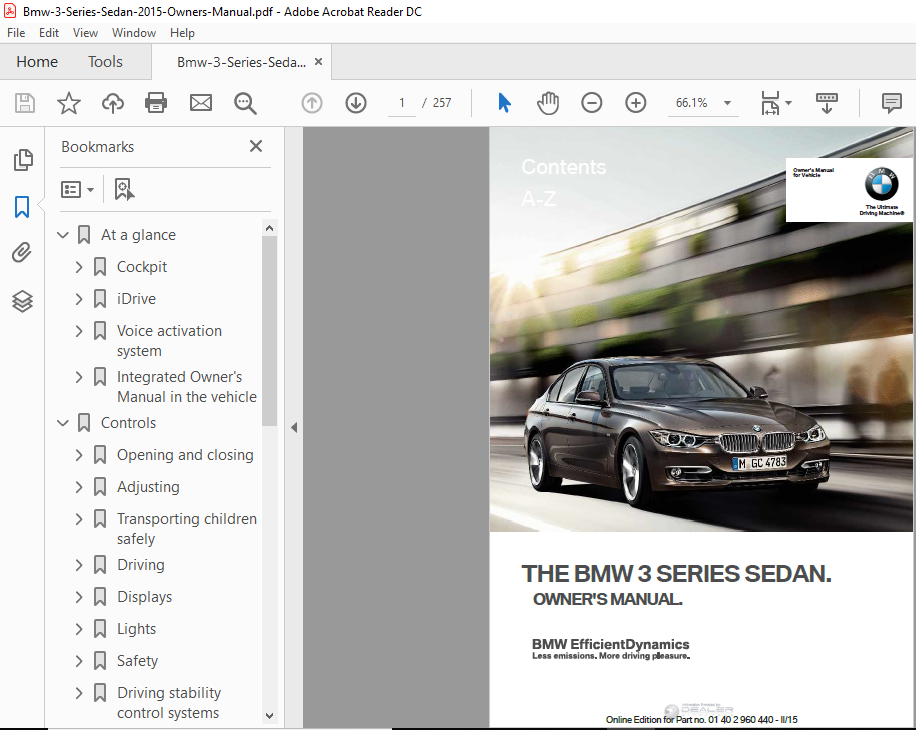This screenshot has width=916, height=730.
Task: Expand the Displays bookmark
Action: point(79,597)
